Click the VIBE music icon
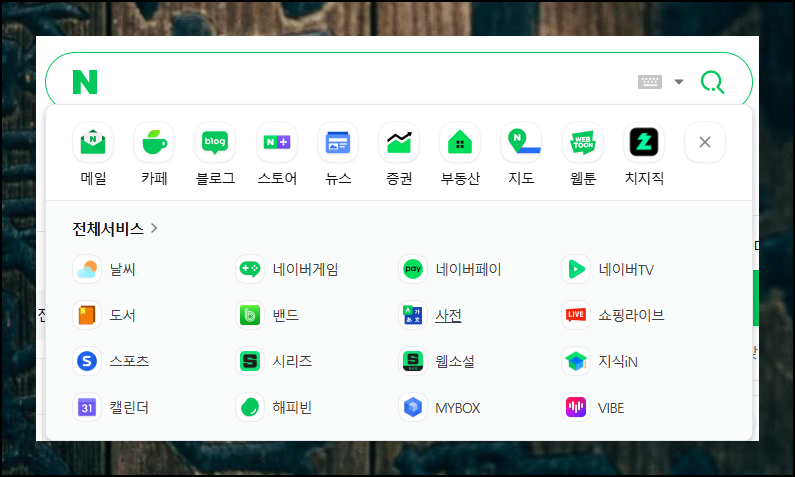The image size is (795, 477). (x=576, y=408)
